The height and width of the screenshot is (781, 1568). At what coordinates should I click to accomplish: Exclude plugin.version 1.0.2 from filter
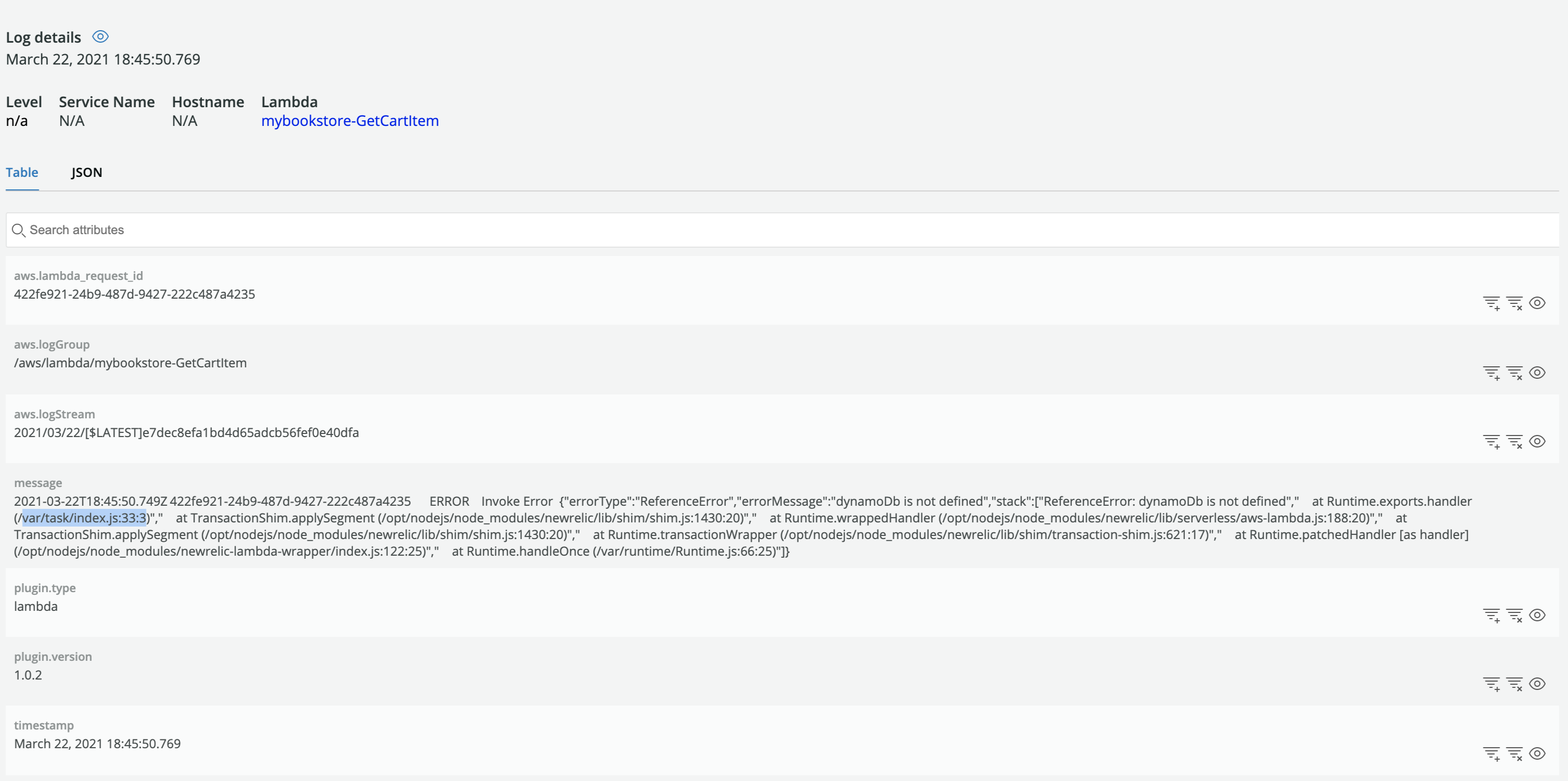pyautogui.click(x=1514, y=684)
